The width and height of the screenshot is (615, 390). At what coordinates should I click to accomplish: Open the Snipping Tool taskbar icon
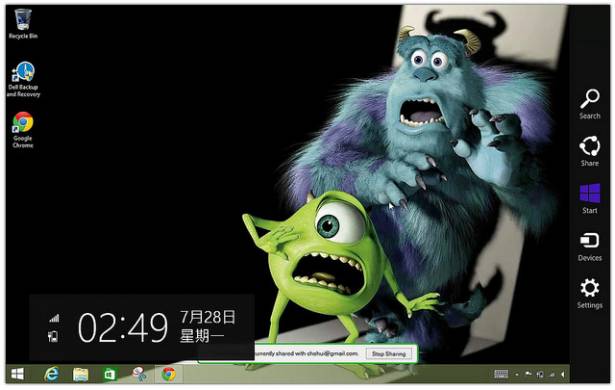[x=139, y=374]
